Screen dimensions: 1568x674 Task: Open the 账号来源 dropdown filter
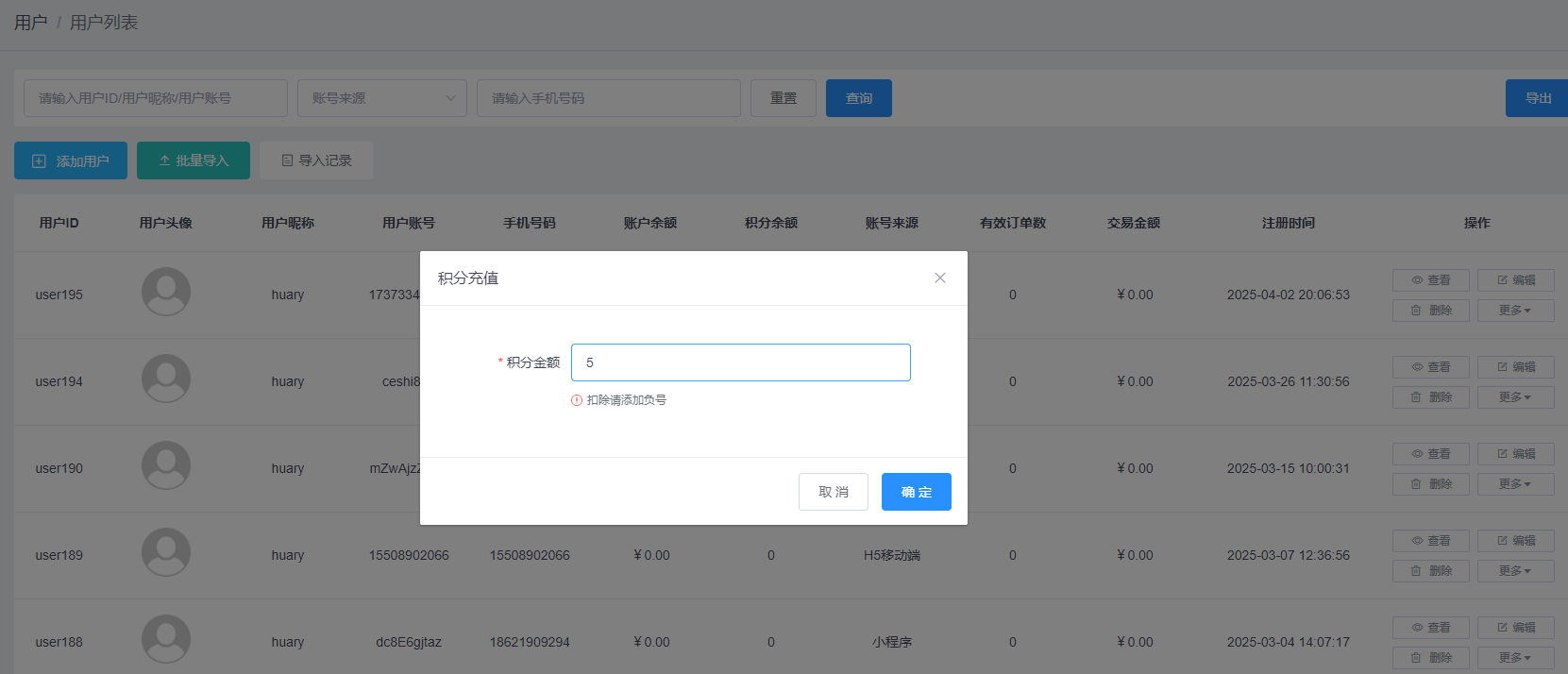(x=381, y=98)
